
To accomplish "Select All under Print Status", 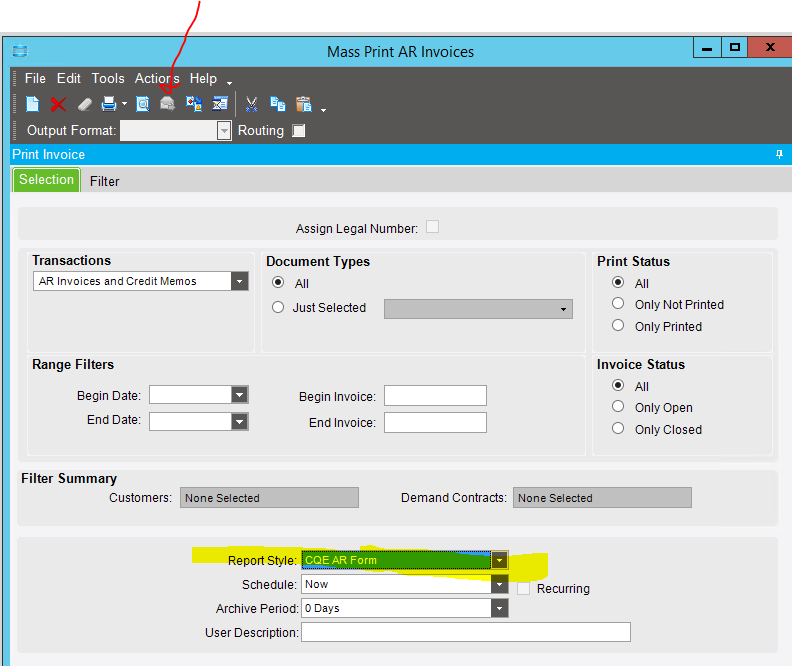I will coord(618,282).
